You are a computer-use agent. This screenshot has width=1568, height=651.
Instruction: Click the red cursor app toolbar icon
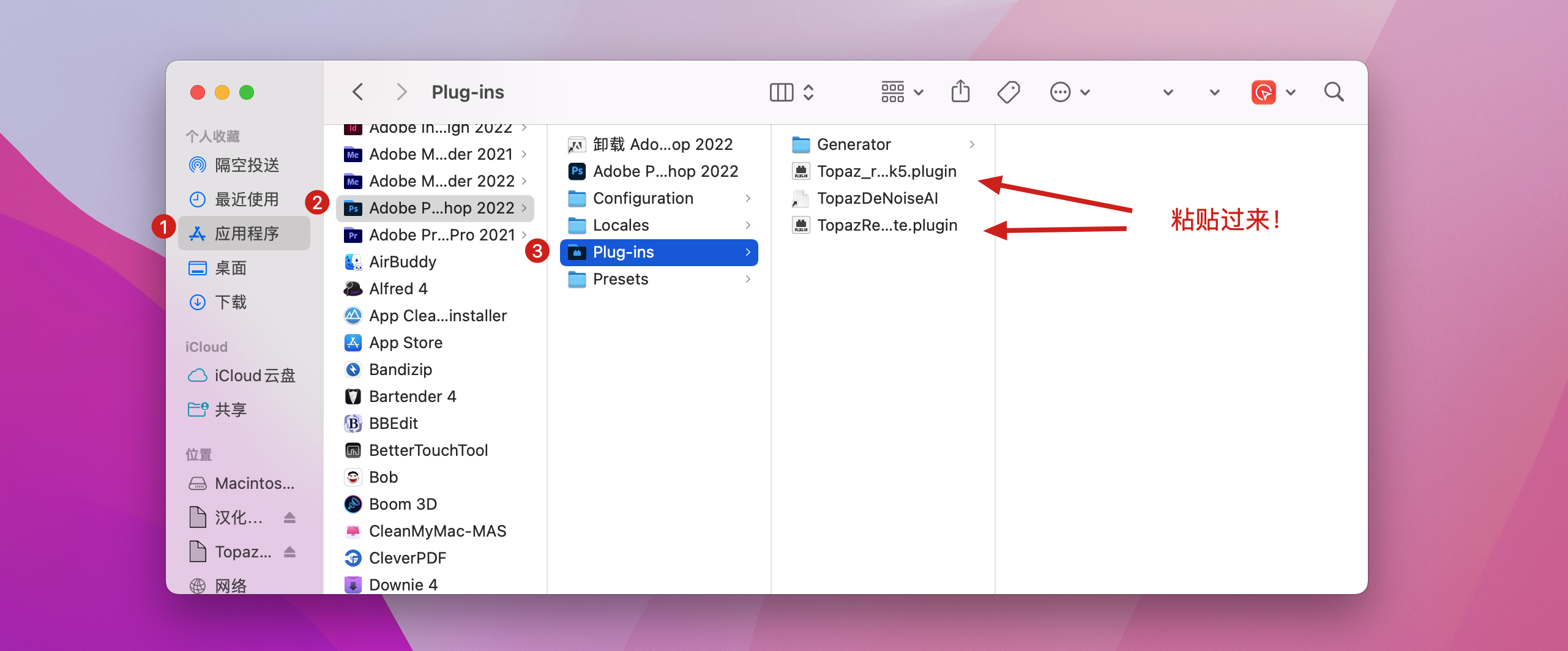1263,92
